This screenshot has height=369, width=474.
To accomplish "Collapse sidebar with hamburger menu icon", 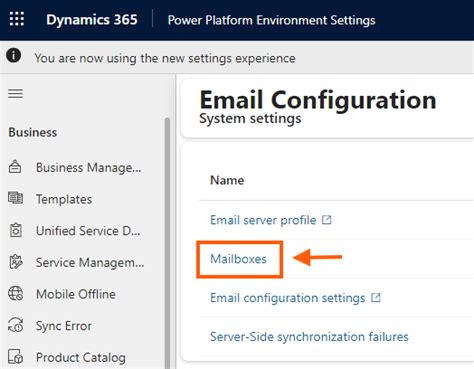I will click(16, 93).
